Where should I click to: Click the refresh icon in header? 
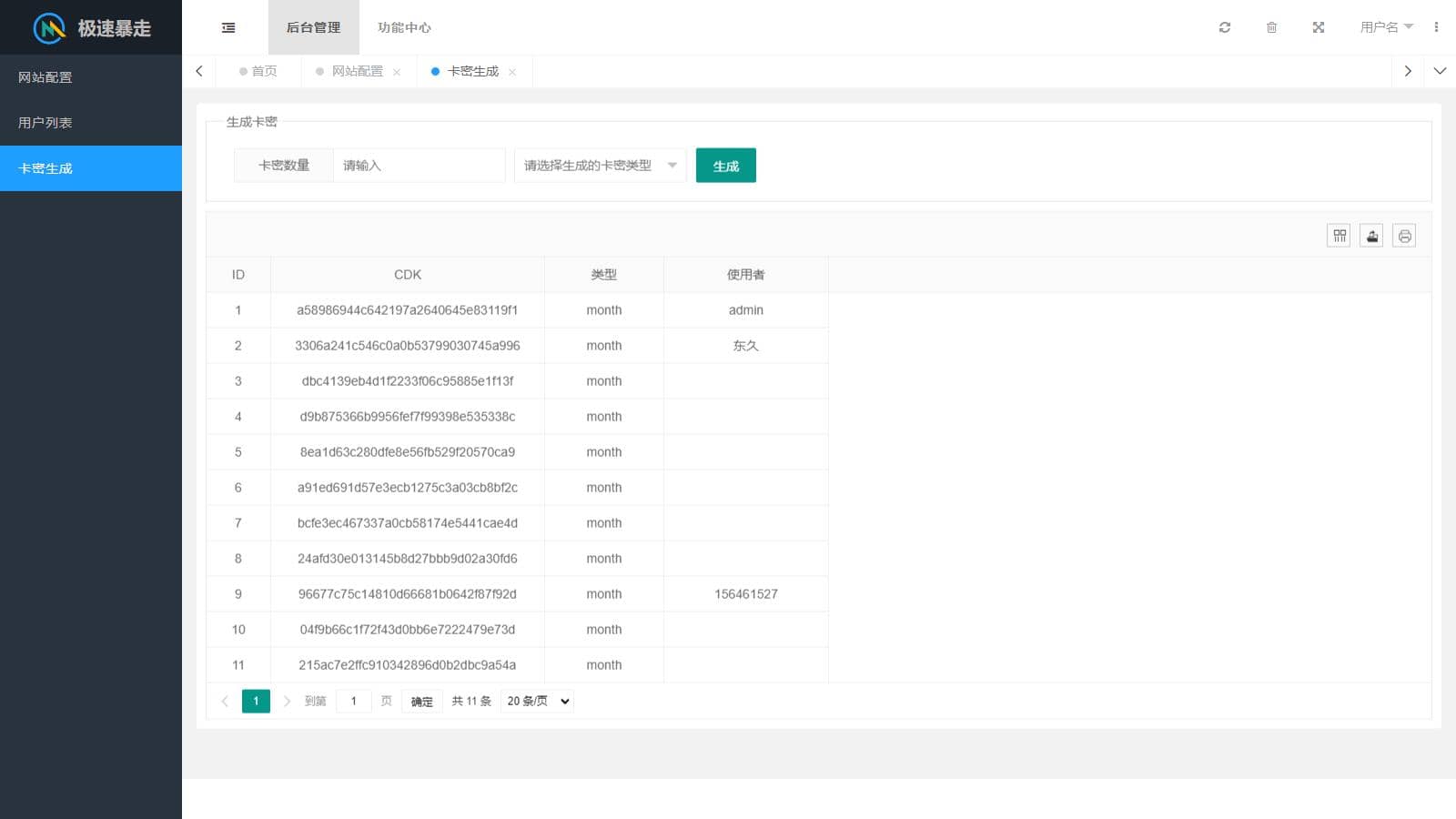[1225, 27]
